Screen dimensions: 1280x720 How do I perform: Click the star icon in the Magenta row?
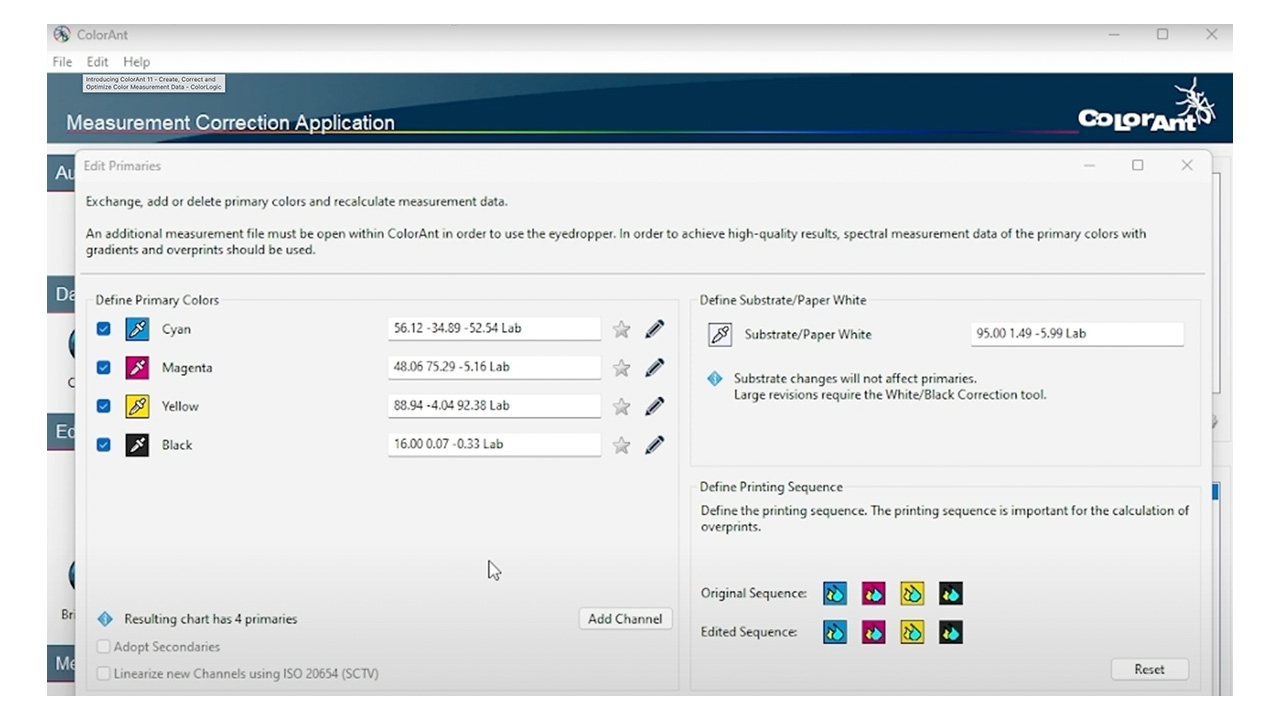click(x=622, y=368)
